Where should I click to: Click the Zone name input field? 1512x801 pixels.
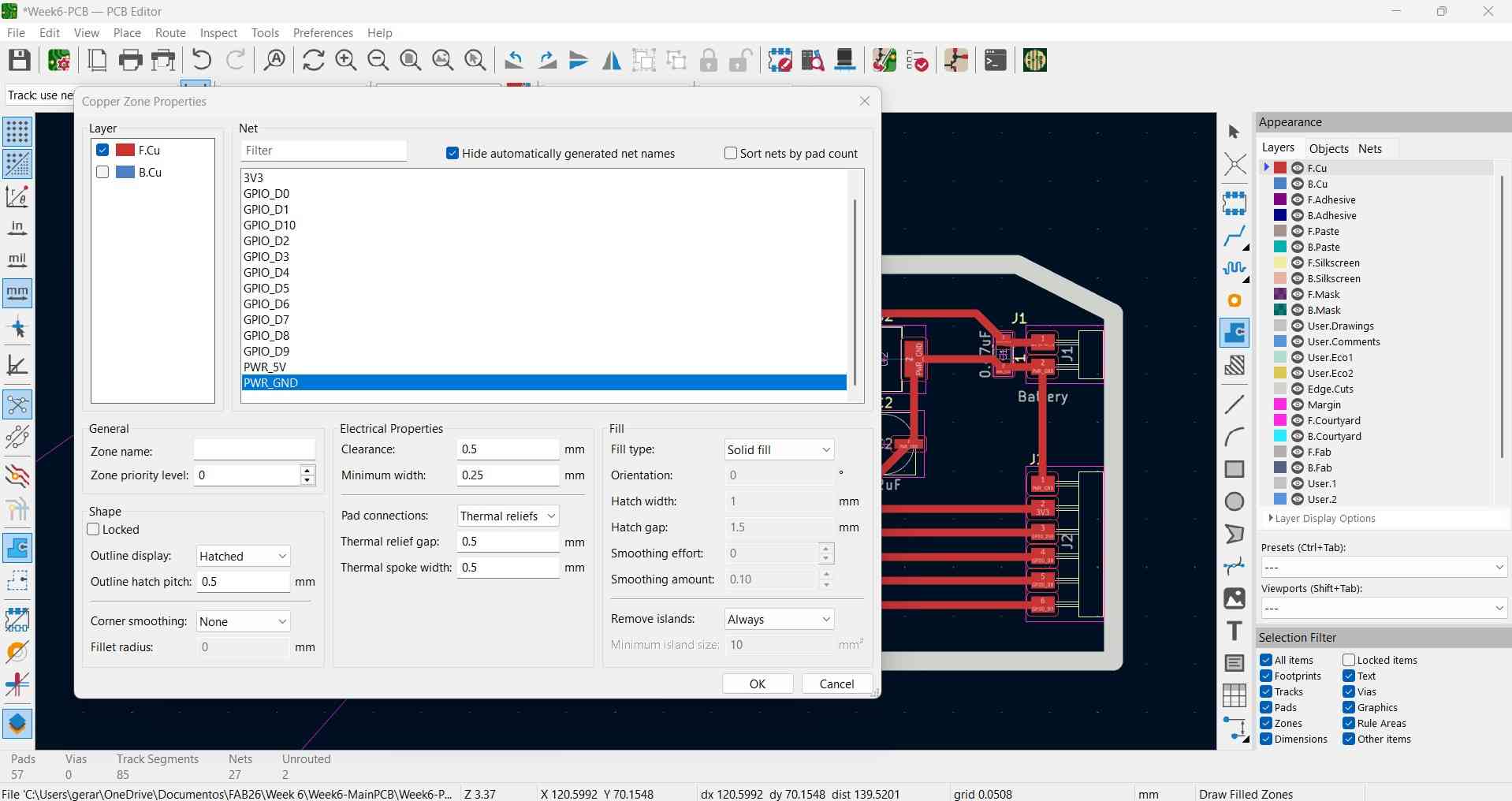point(255,450)
